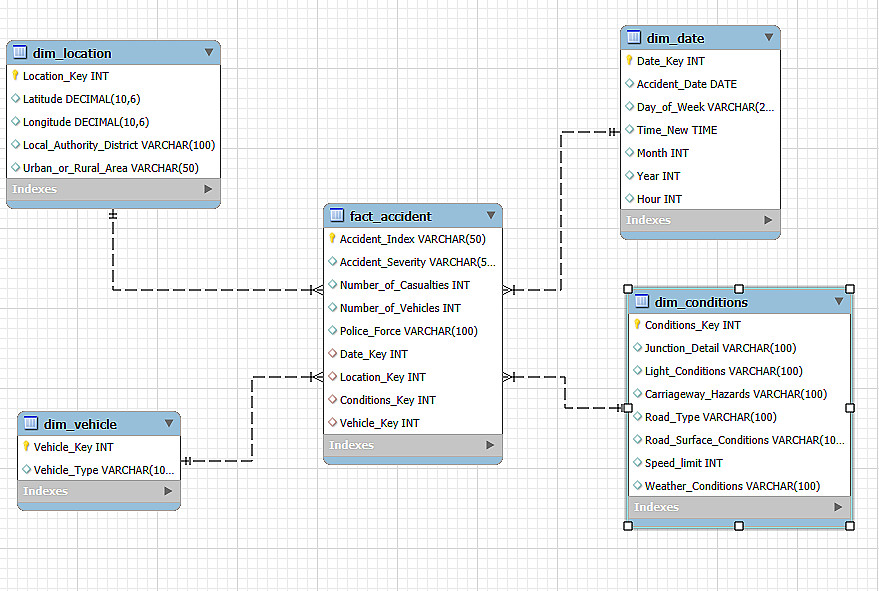879x591 pixels.
Task: Click the red diamond icon beside Conditions_Key in fact_accident
Action: point(332,399)
